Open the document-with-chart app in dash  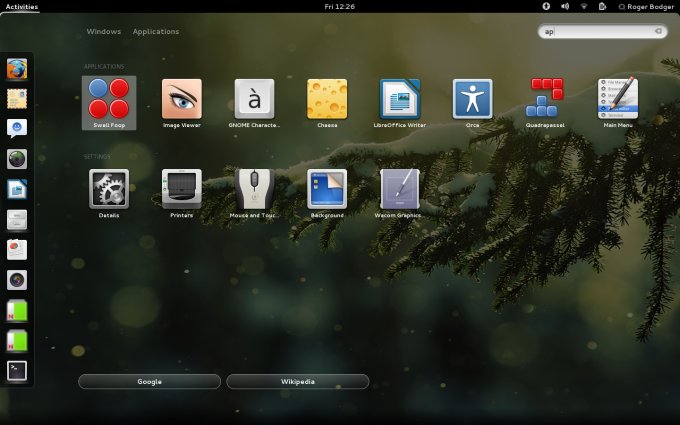pyautogui.click(x=17, y=250)
